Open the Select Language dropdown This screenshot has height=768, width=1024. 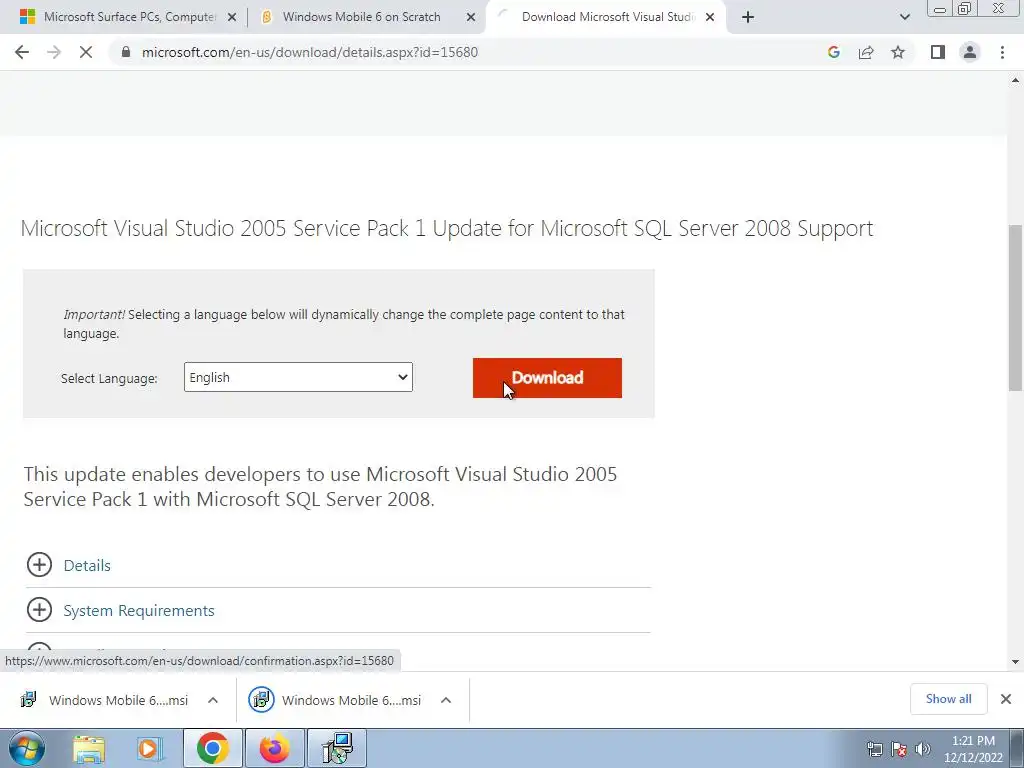[298, 377]
